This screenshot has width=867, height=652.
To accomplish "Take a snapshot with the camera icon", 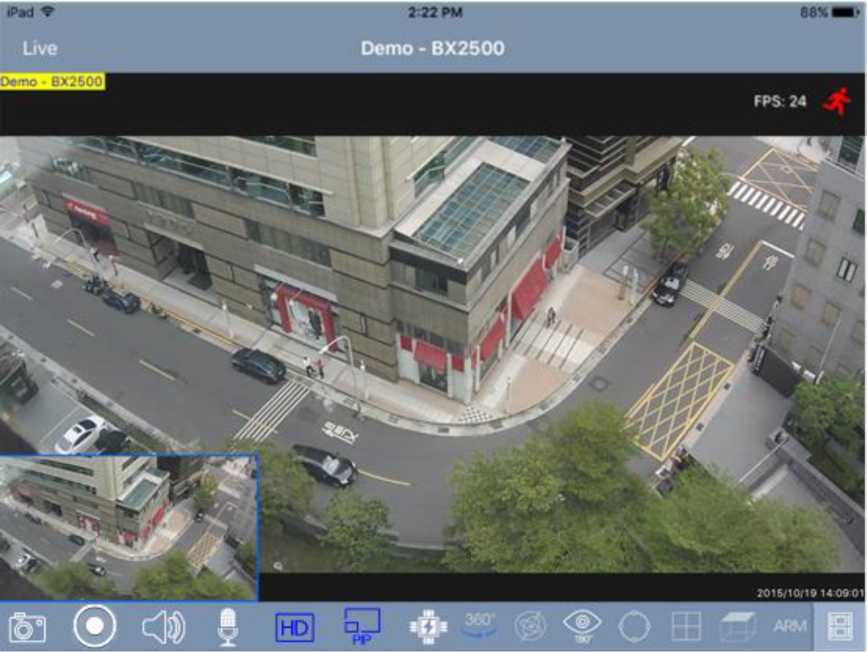I will (x=27, y=627).
